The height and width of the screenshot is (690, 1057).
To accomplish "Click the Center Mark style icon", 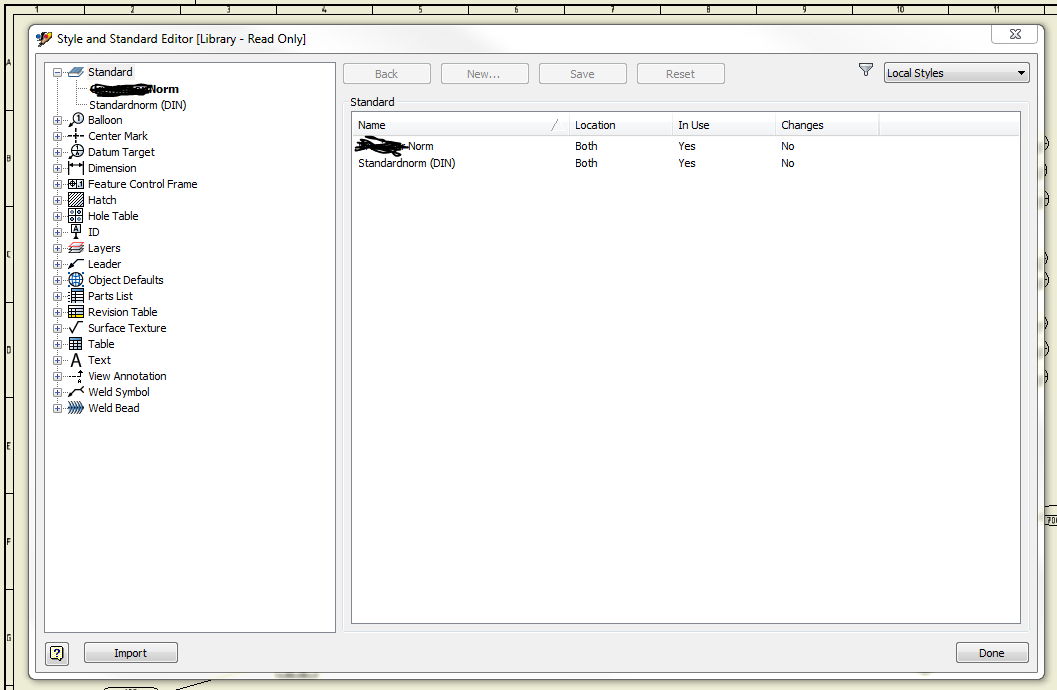I will click(76, 136).
